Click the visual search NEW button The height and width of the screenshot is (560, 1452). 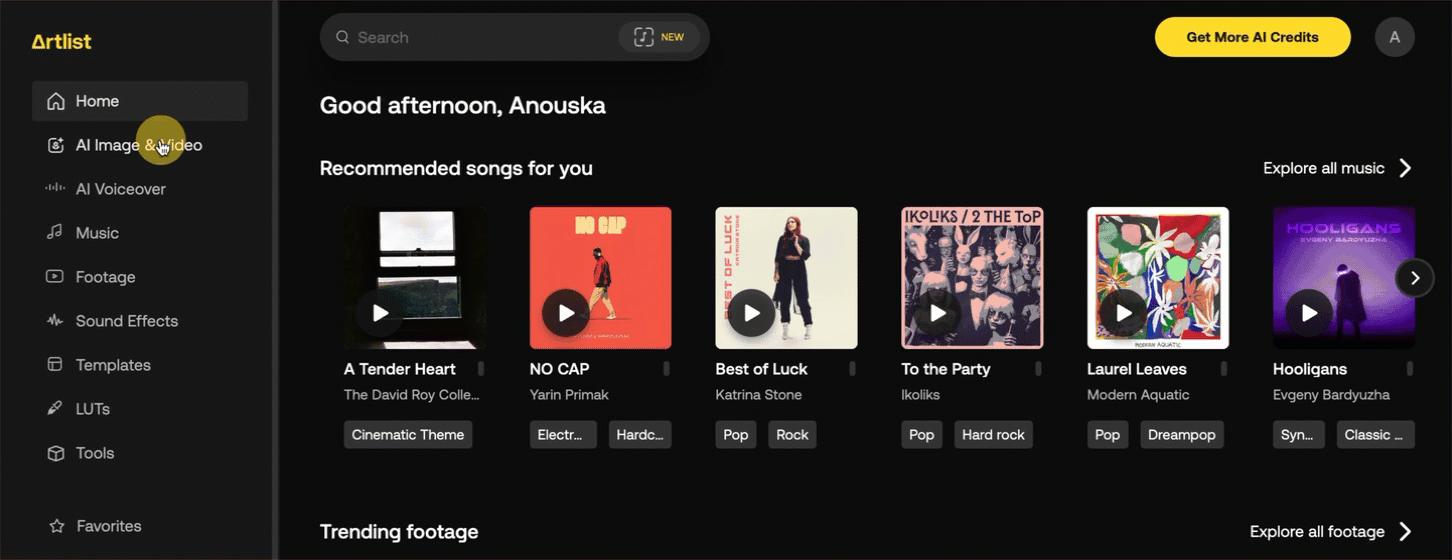(x=659, y=37)
